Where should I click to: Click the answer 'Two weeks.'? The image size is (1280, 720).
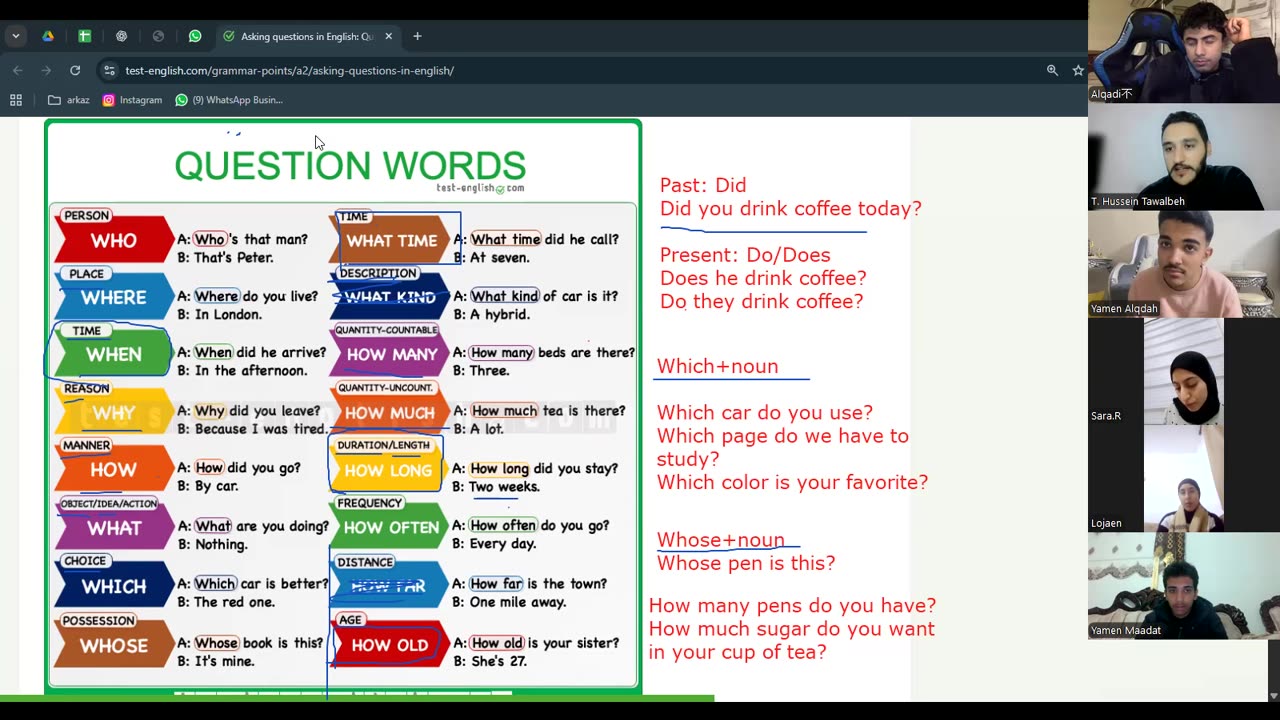coord(504,487)
